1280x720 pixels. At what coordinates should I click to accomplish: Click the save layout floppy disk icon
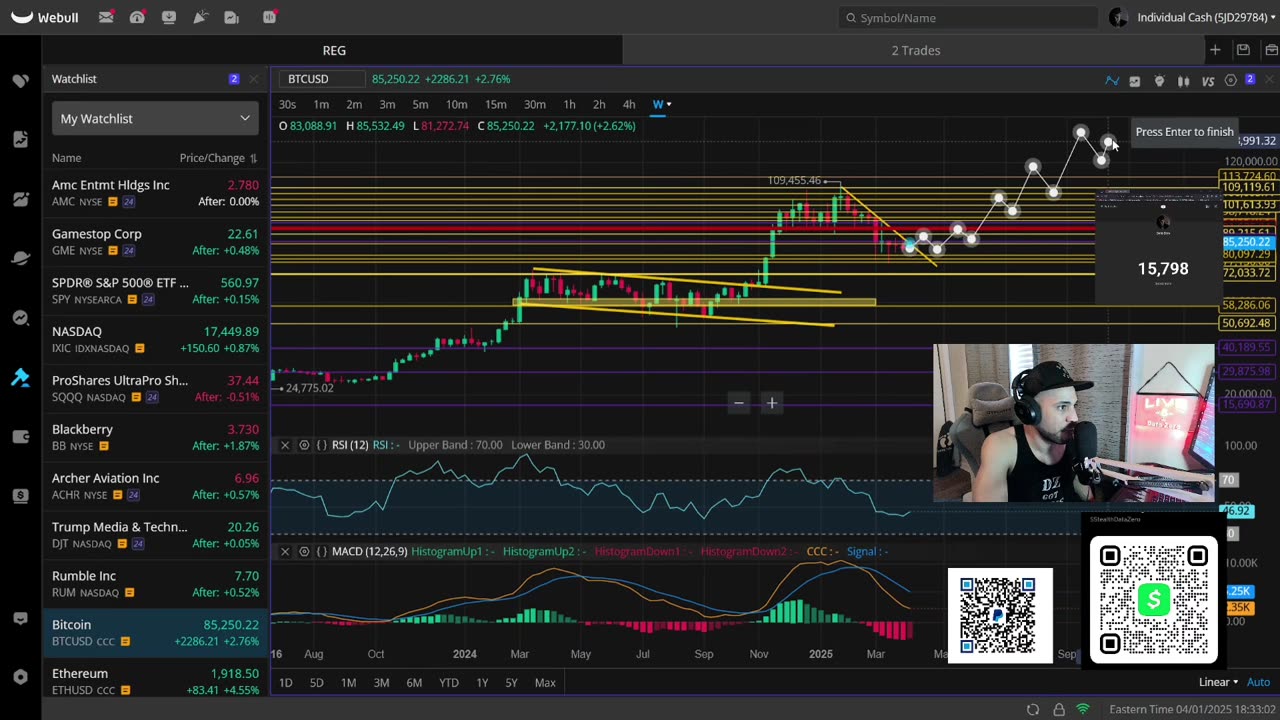coord(1243,50)
